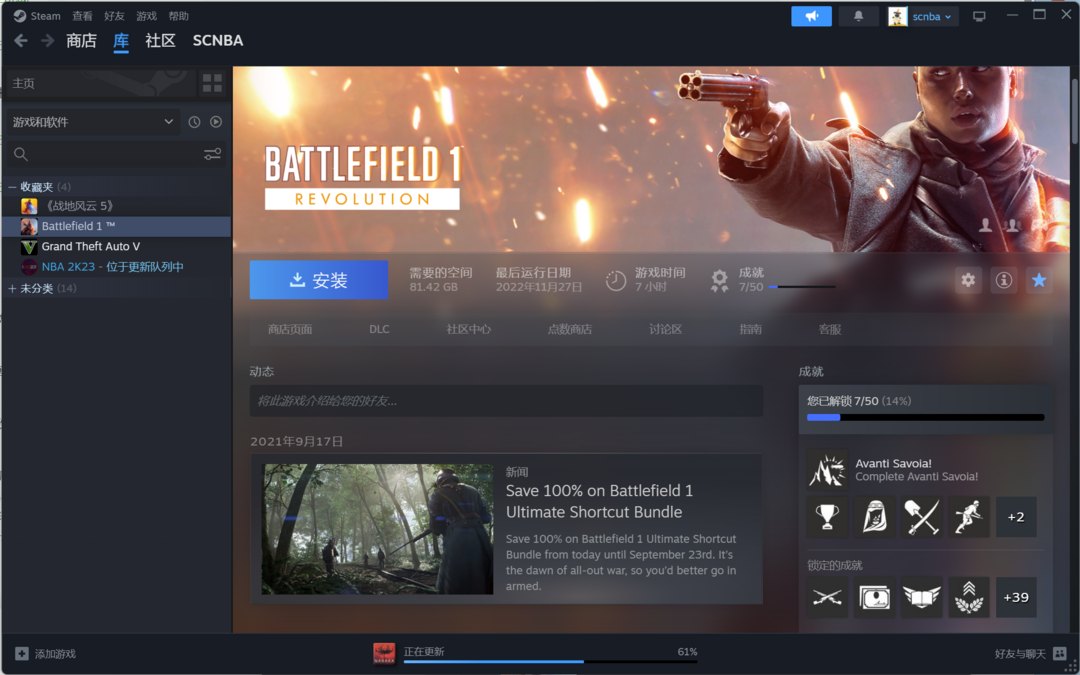Open the trophy achievement icon
The width and height of the screenshot is (1080, 675).
point(827,517)
